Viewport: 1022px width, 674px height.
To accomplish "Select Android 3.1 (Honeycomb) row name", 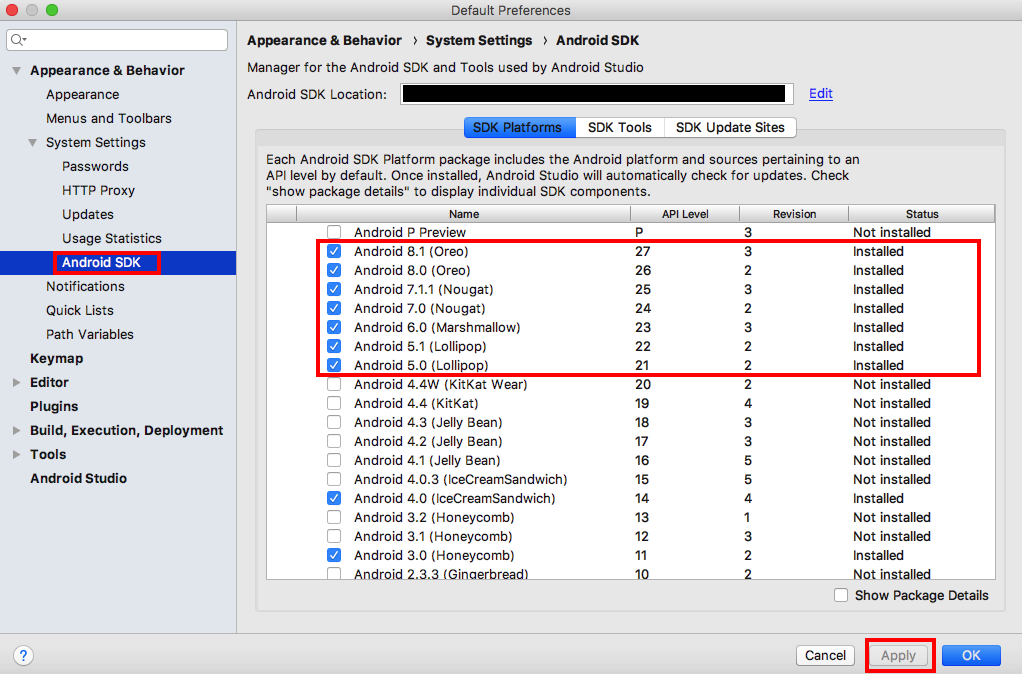I will [433, 536].
